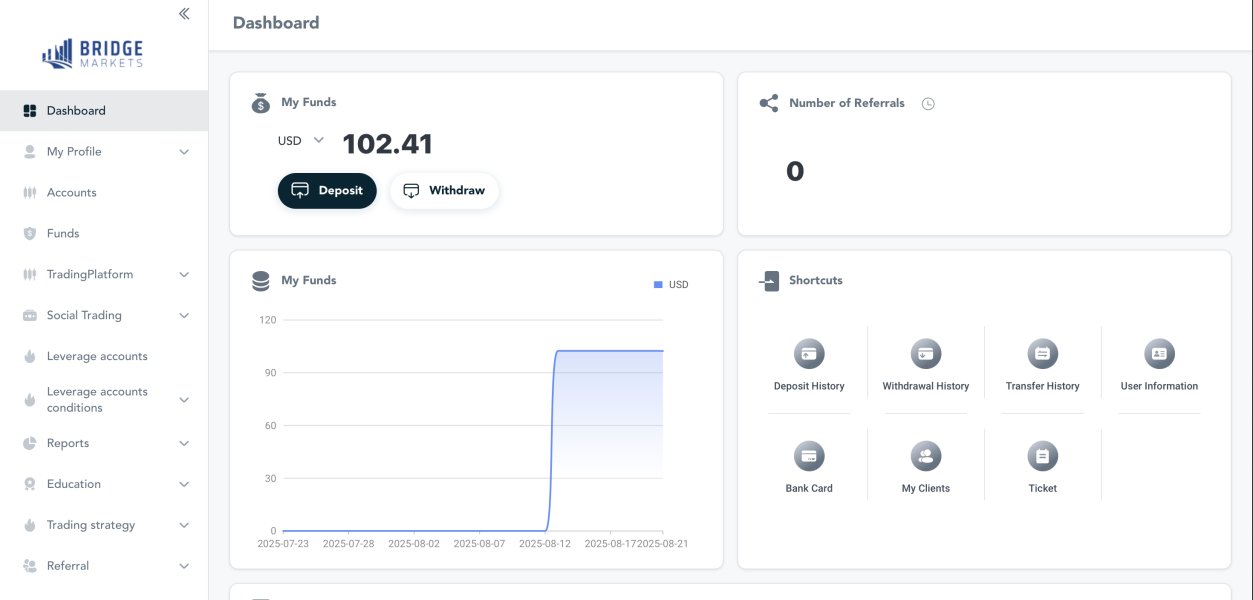Screen dimensions: 1253x600
Task: Open the Deposit History shortcut icon
Action: 809,354
